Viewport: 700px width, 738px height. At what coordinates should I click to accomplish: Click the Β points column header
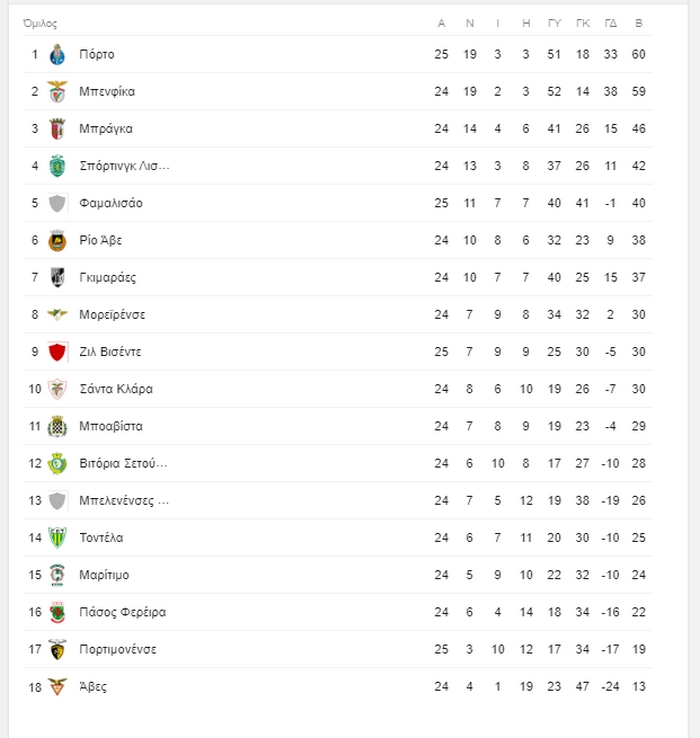coord(639,23)
